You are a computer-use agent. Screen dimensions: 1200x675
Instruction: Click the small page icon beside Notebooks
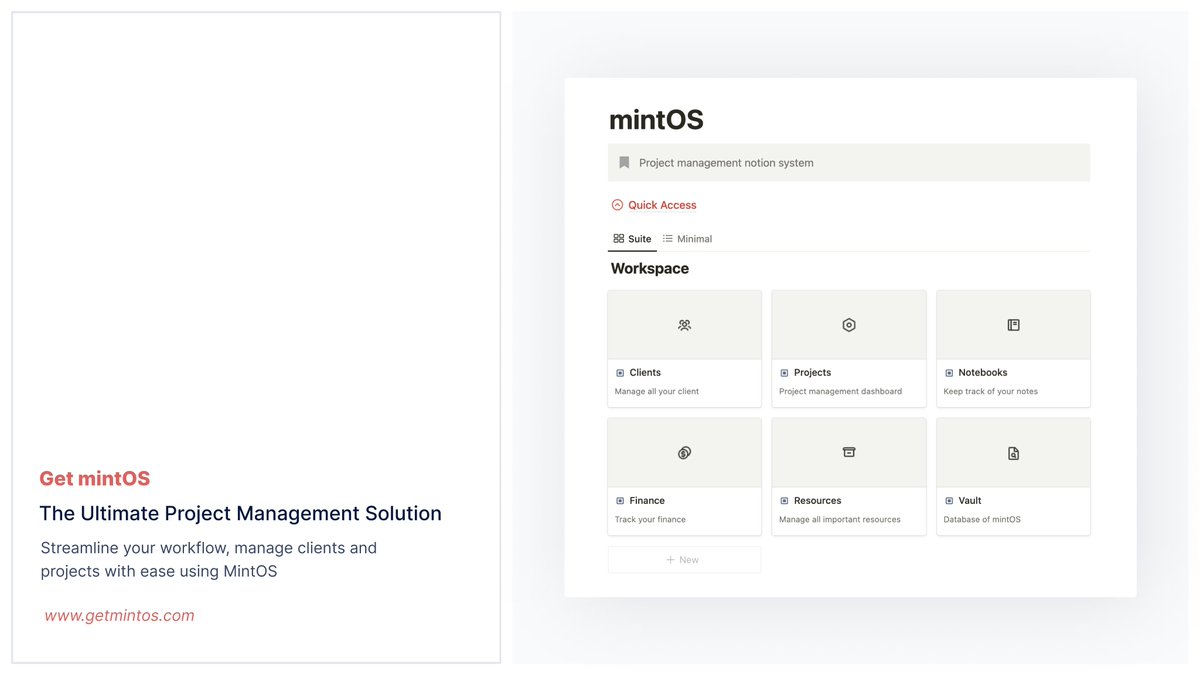coord(949,373)
